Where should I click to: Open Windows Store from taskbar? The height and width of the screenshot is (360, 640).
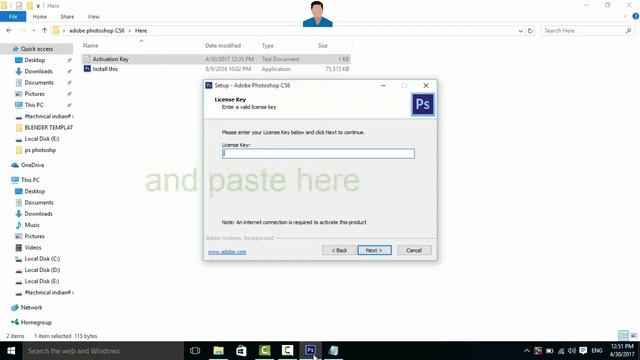point(241,351)
